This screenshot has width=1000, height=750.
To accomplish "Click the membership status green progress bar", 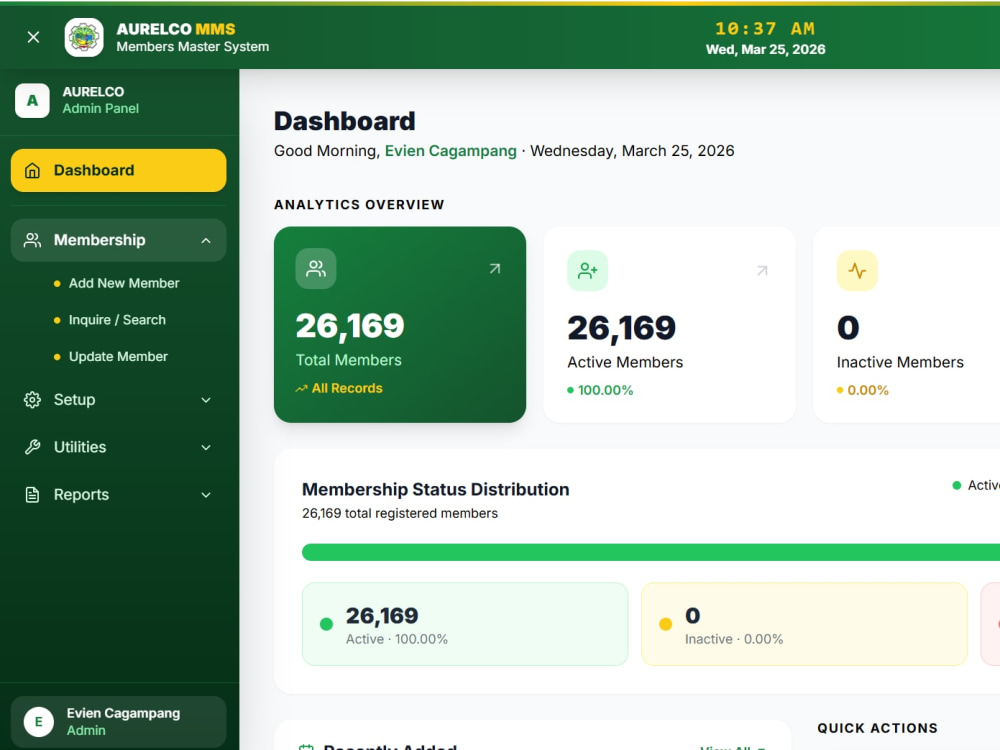I will coord(651,552).
